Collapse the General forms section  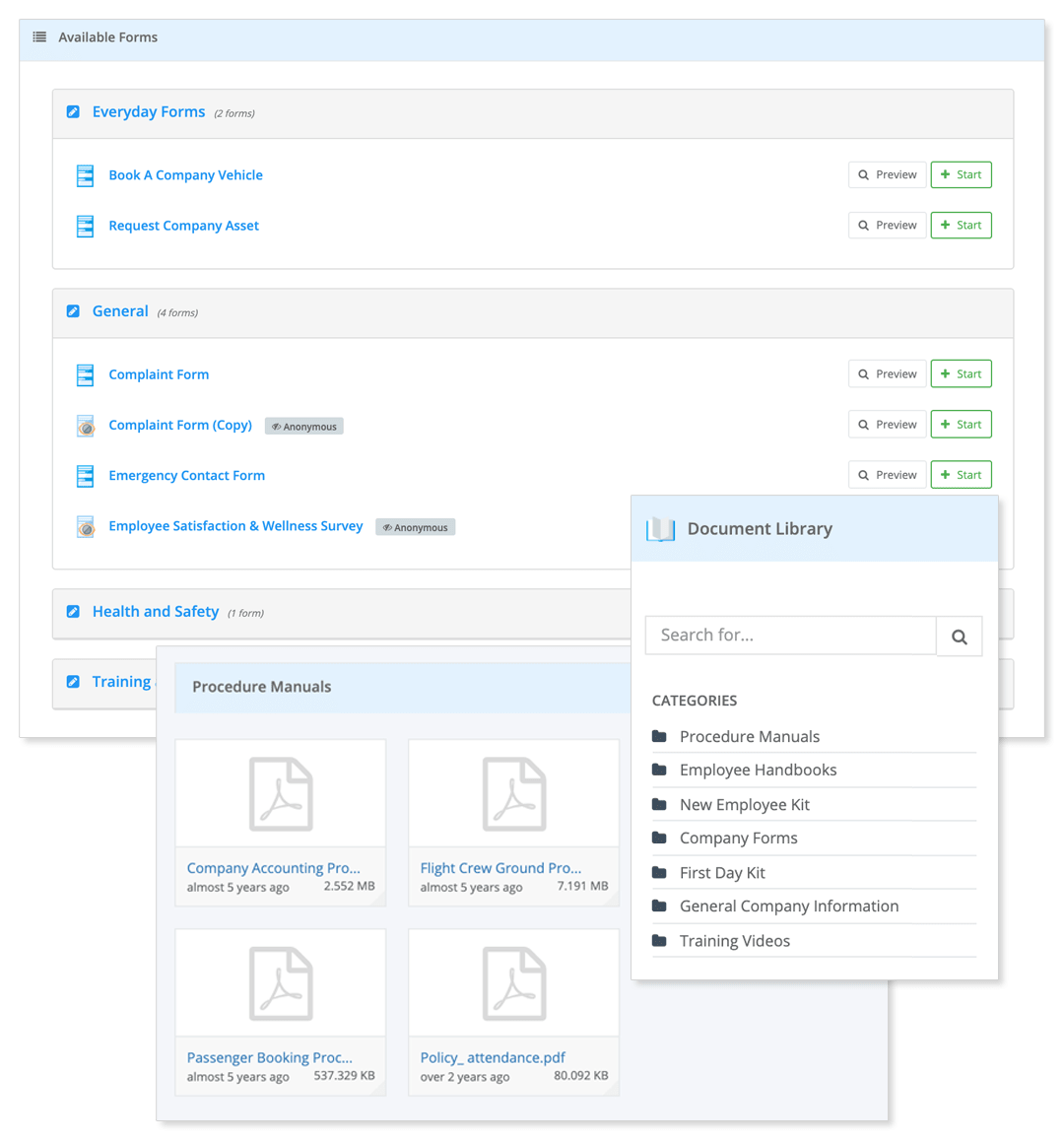pyautogui.click(x=120, y=310)
